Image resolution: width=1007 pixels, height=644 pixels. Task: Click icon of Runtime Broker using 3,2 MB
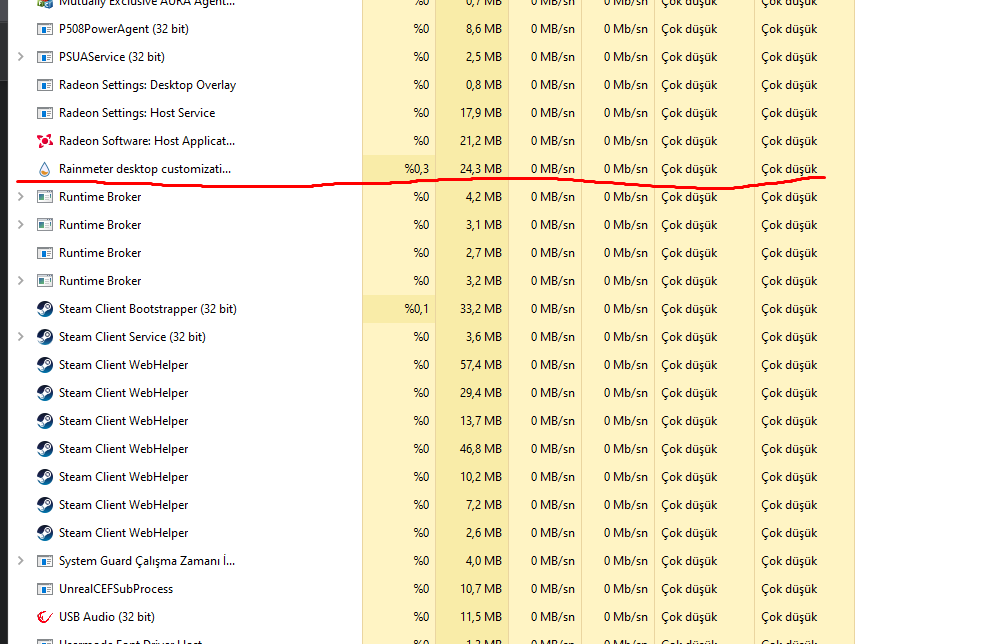44,281
